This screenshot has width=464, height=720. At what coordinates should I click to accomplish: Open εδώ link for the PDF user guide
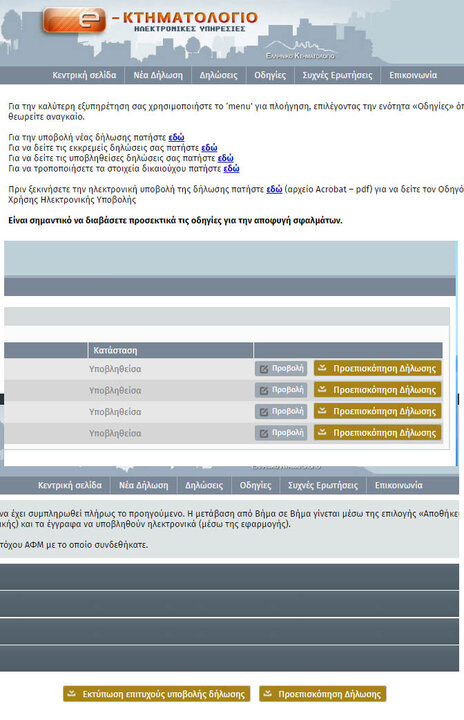tap(274, 189)
